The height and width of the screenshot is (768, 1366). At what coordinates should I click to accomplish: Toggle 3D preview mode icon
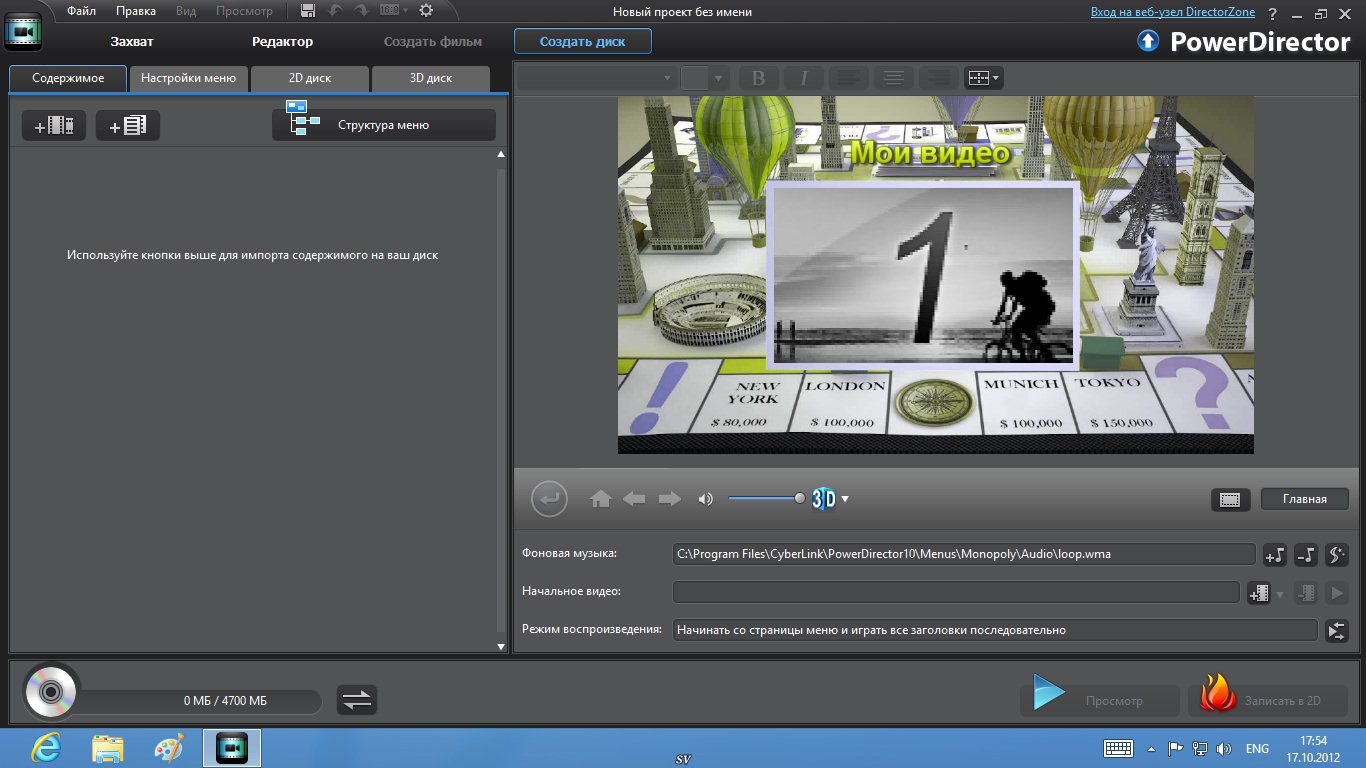(x=823, y=499)
